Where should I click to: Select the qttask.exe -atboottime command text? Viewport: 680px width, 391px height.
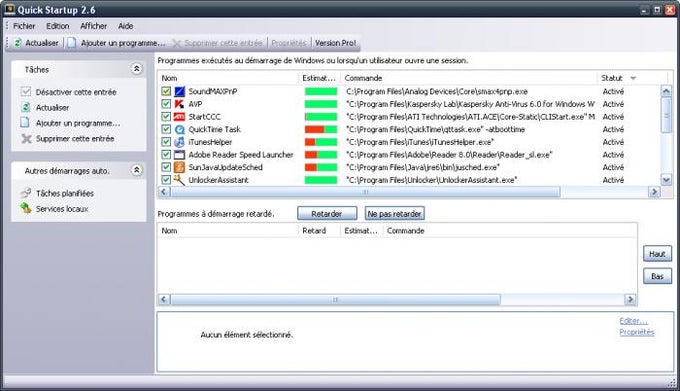[x=435, y=129]
